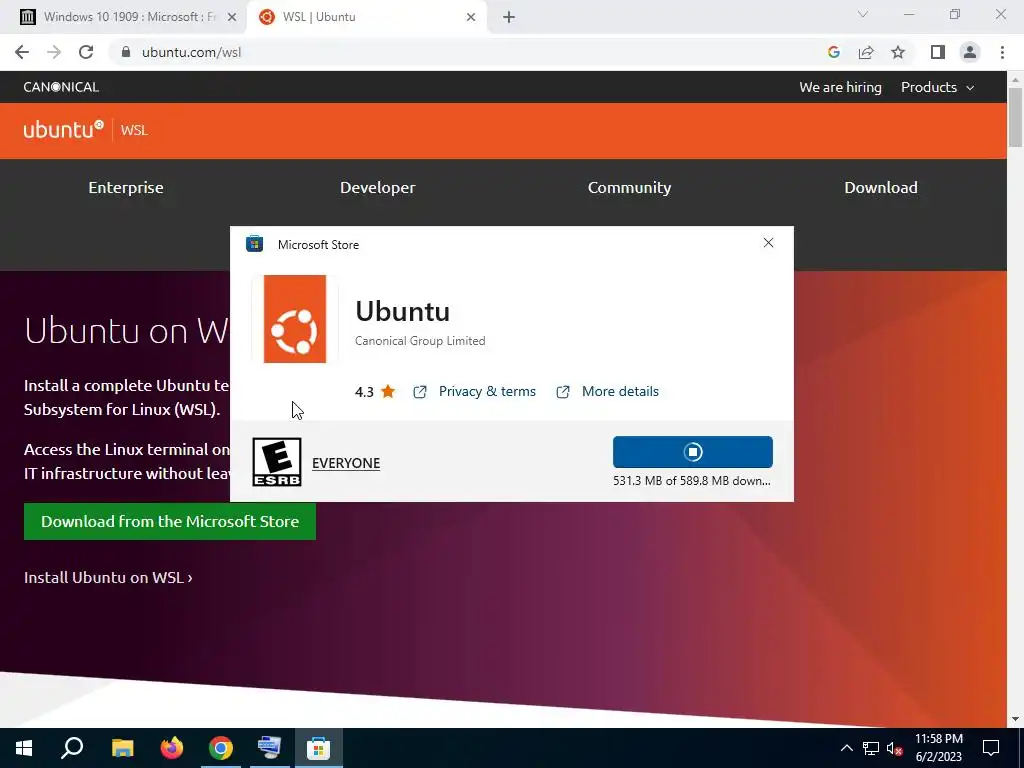The height and width of the screenshot is (768, 1024).
Task: Click the ubuntu WSL logo
Action: [x=86, y=129]
